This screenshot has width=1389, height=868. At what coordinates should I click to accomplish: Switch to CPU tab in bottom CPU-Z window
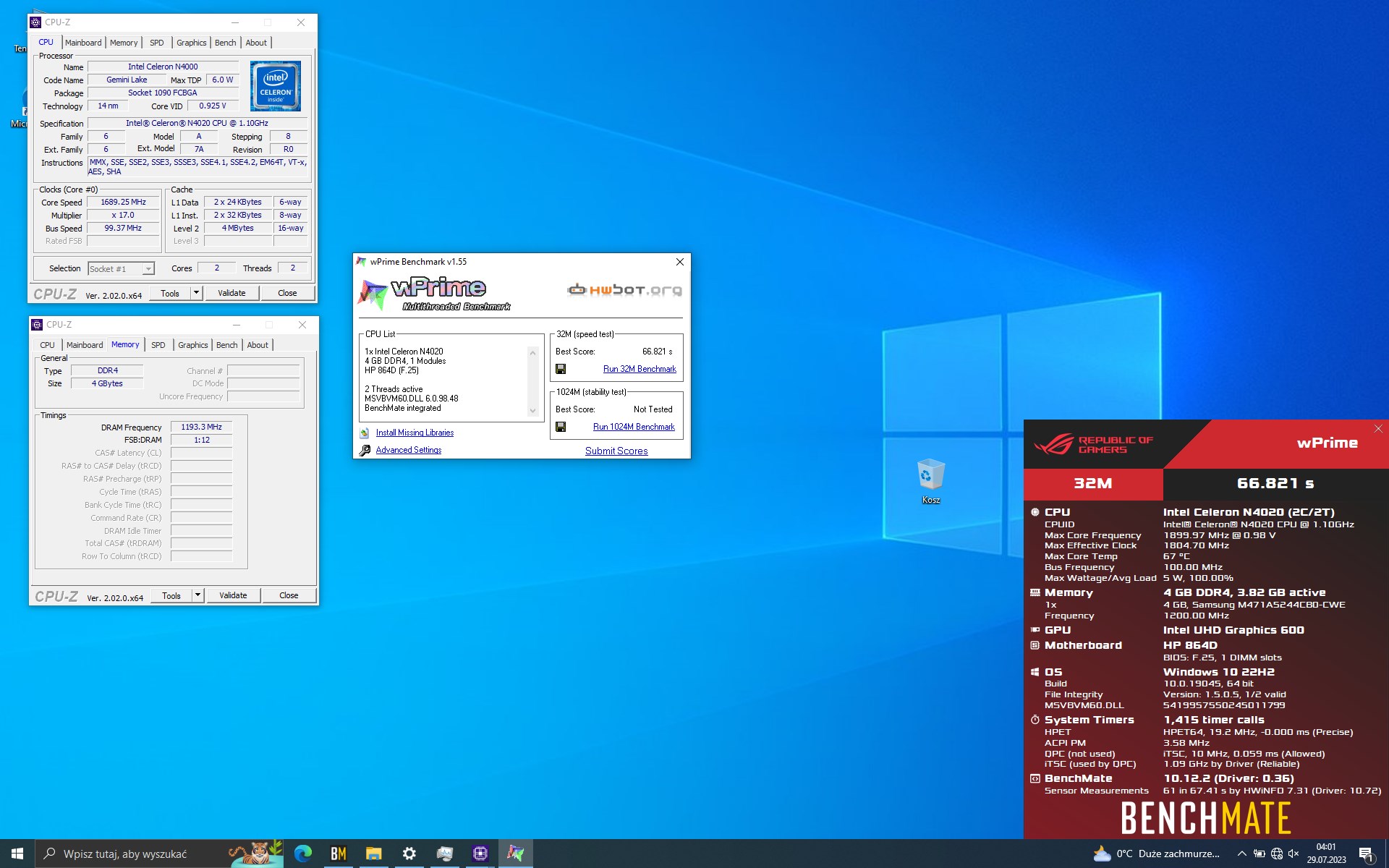point(47,345)
